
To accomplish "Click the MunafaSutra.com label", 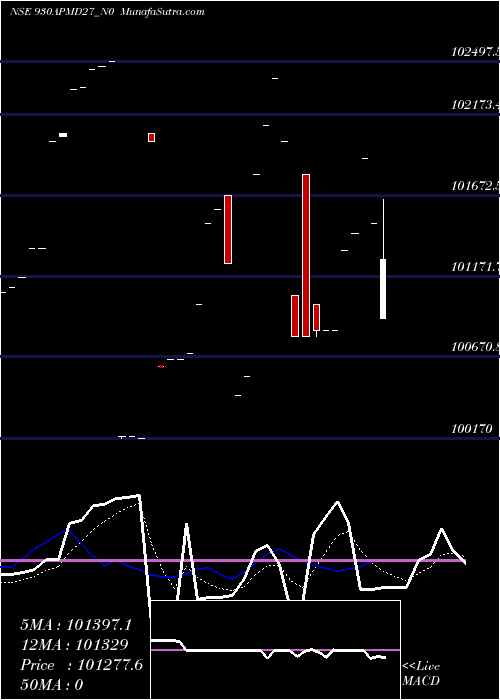I will pos(163,12).
